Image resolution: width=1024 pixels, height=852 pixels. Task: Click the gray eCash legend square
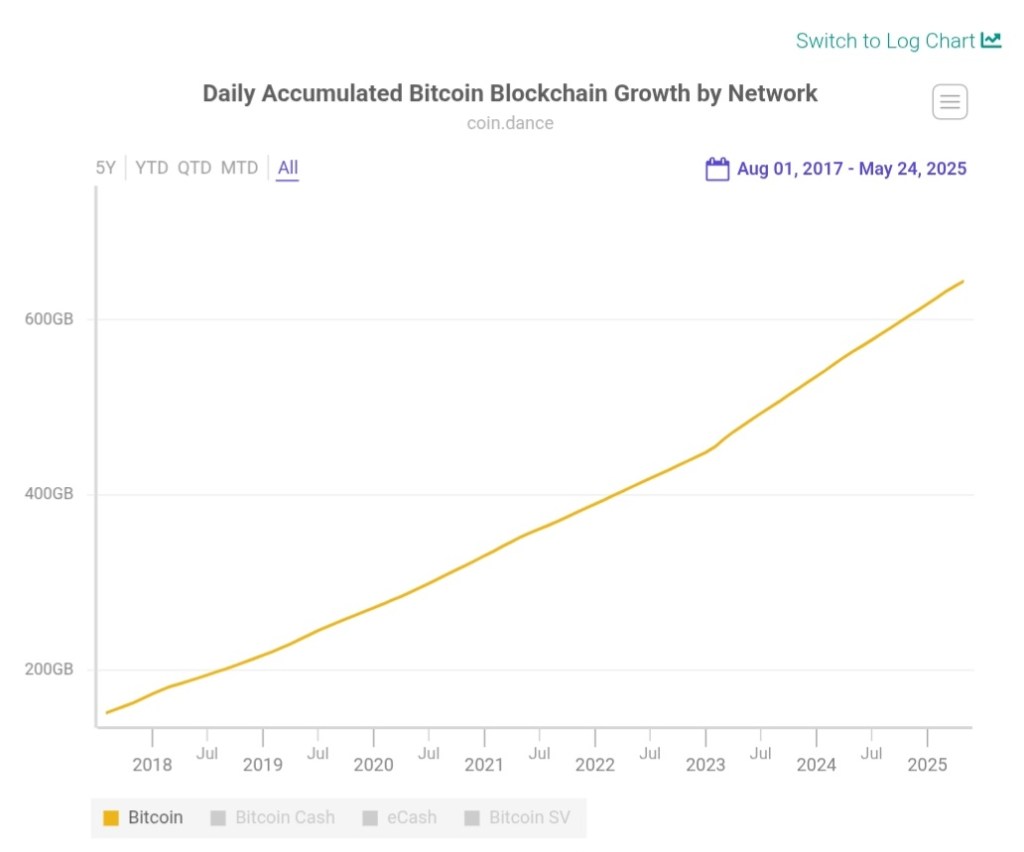[370, 818]
